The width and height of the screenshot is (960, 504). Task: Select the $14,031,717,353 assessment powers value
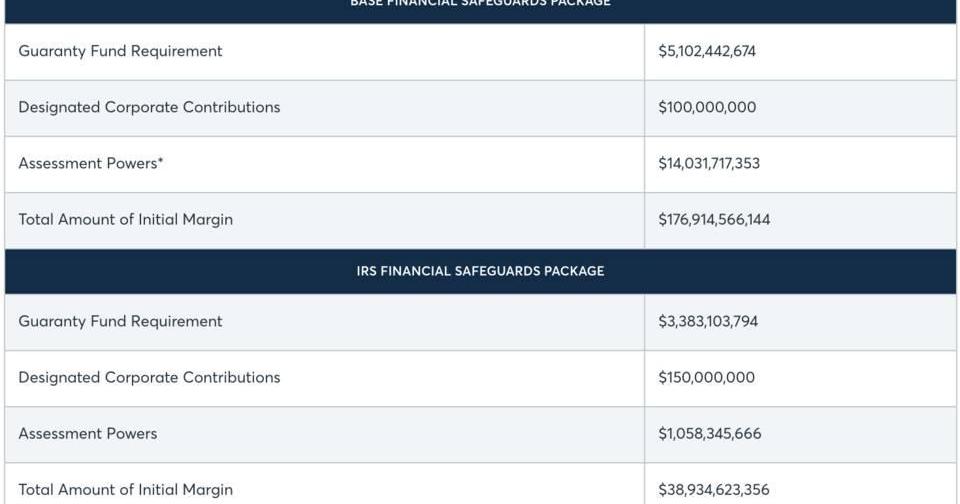pos(708,163)
